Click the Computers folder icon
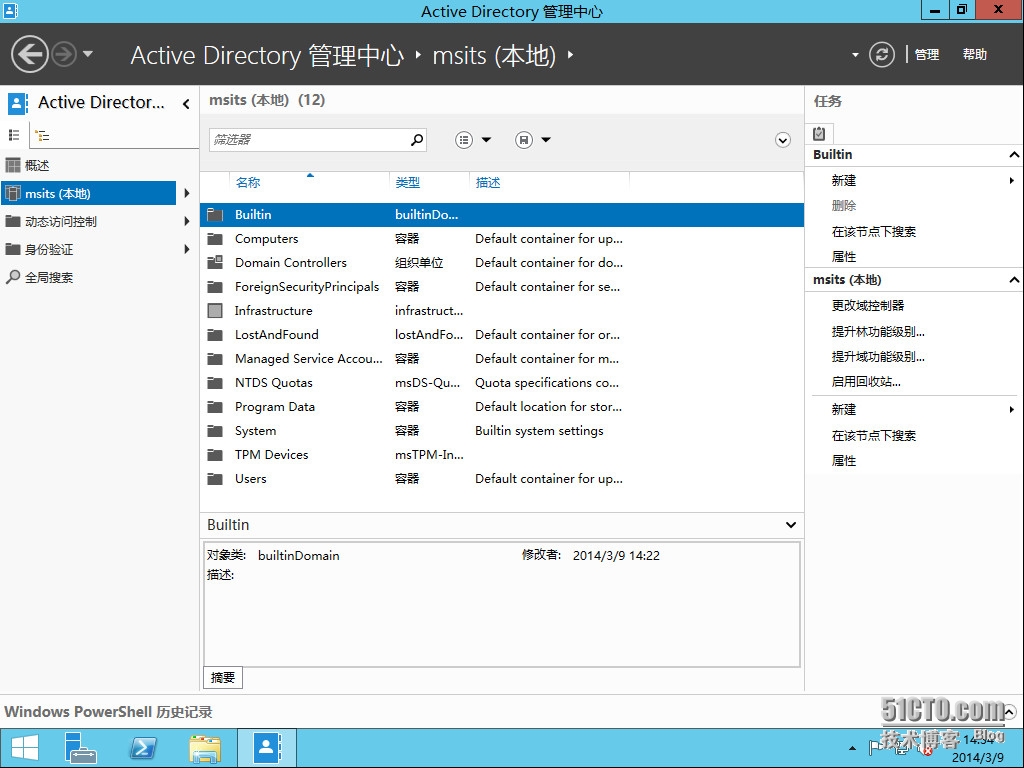1024x768 pixels. click(215, 238)
